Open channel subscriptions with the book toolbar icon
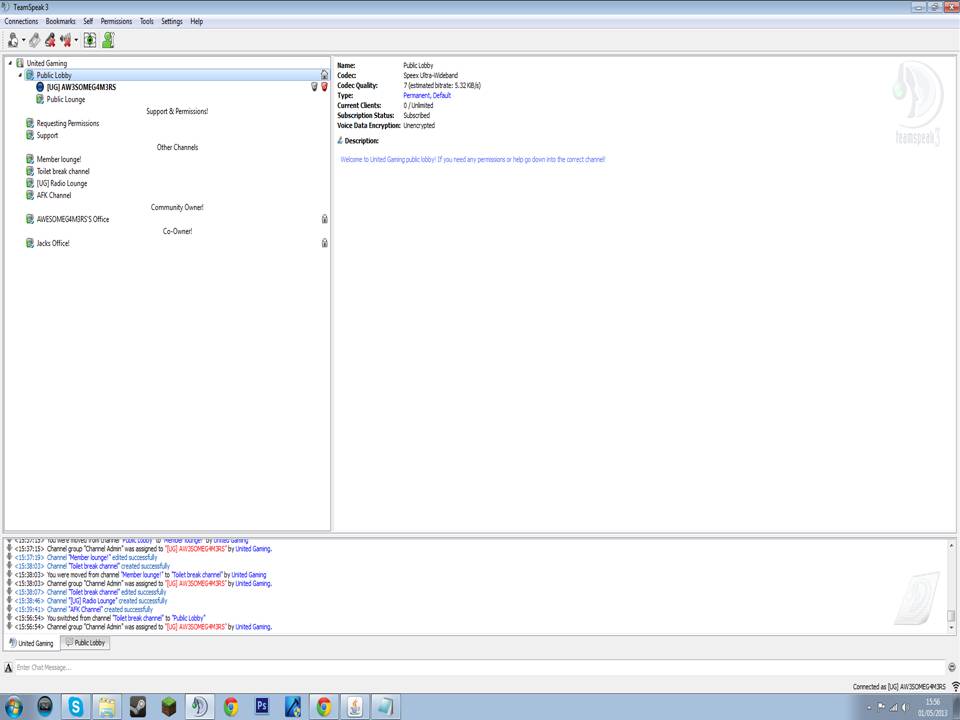The image size is (960, 720). (89, 40)
